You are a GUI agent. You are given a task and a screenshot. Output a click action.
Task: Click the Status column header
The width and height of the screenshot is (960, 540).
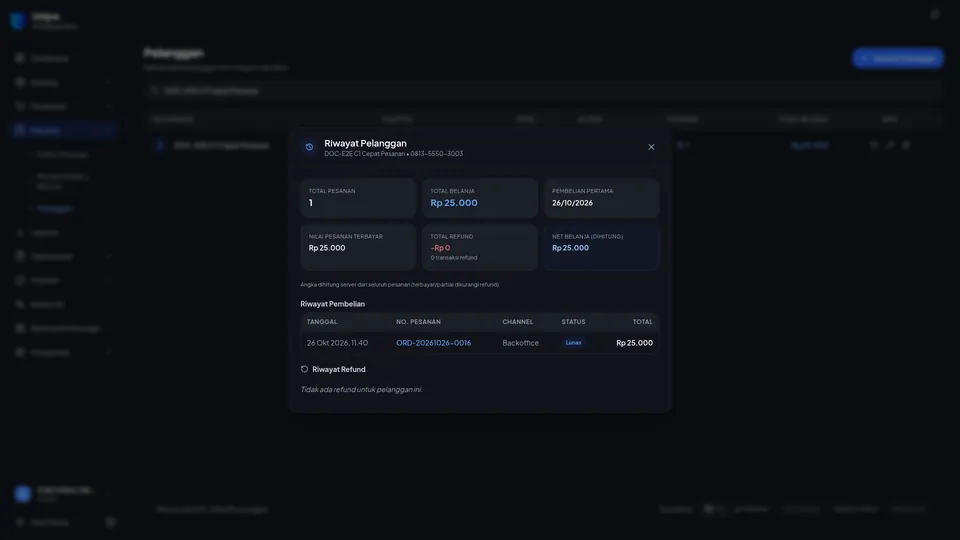coord(573,322)
